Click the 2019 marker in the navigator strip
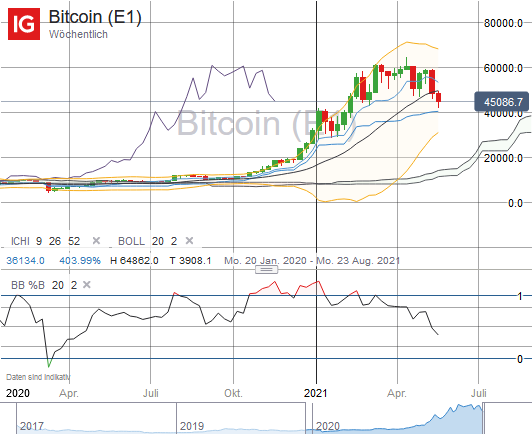The image size is (532, 434). (192, 426)
